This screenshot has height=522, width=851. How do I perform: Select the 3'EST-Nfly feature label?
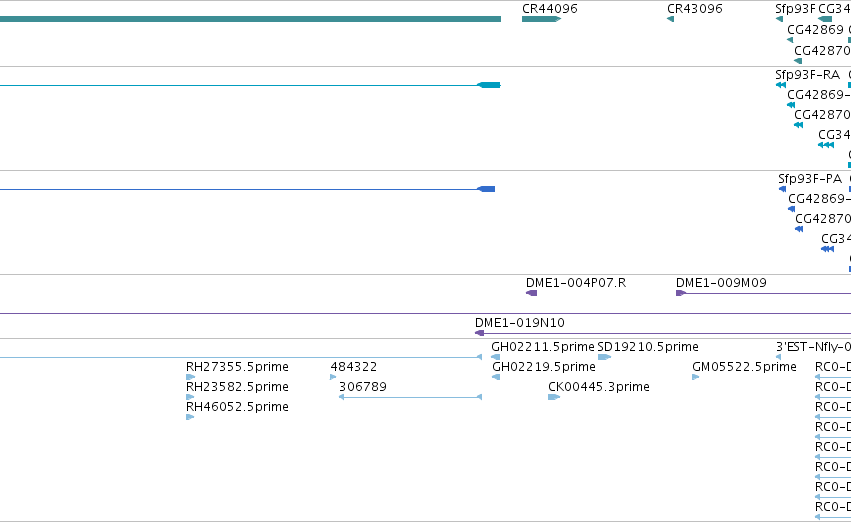click(x=814, y=347)
